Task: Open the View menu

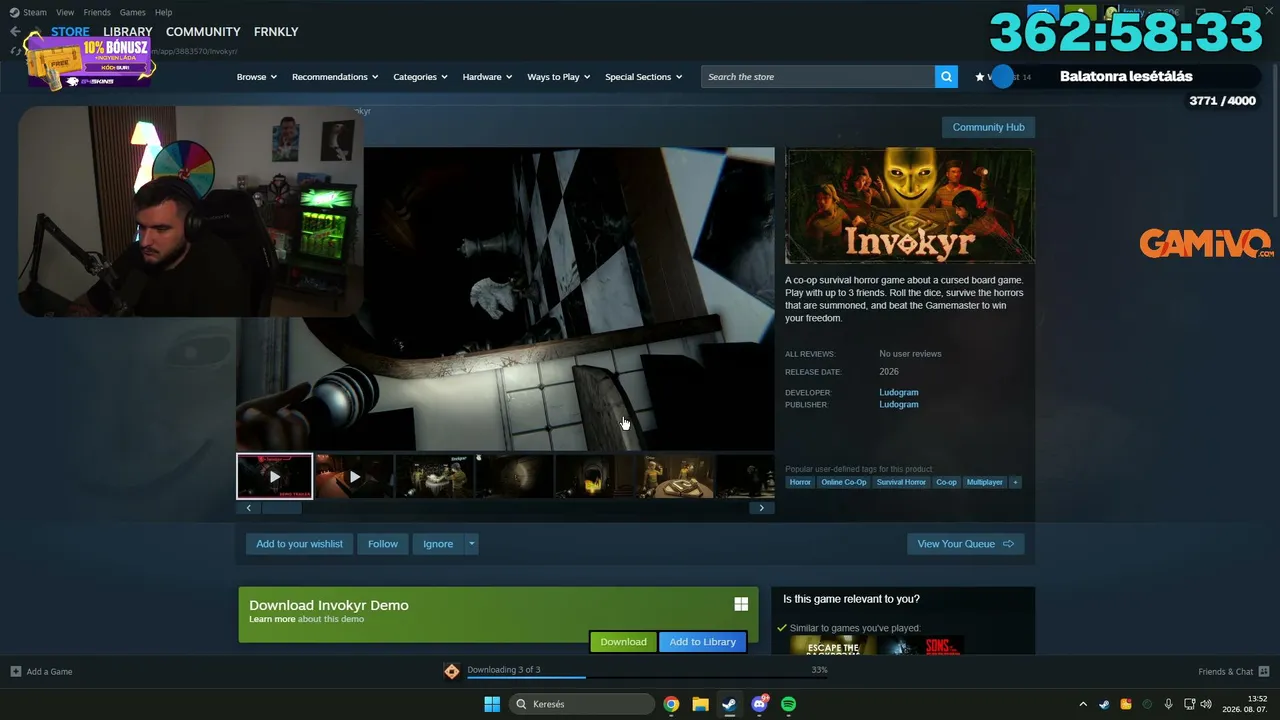Action: [x=65, y=12]
